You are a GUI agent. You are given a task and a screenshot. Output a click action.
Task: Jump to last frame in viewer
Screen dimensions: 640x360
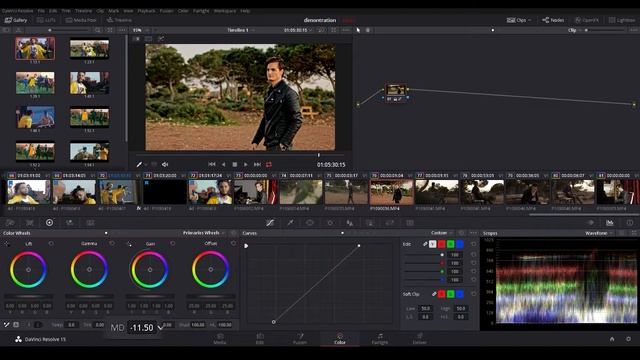[257, 164]
